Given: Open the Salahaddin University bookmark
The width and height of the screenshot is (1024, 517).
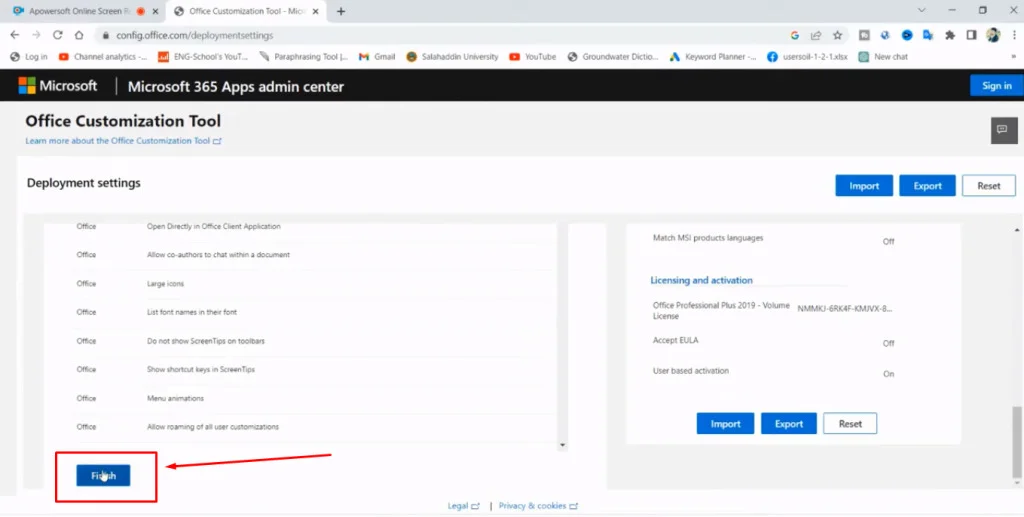Looking at the screenshot, I should [x=452, y=57].
